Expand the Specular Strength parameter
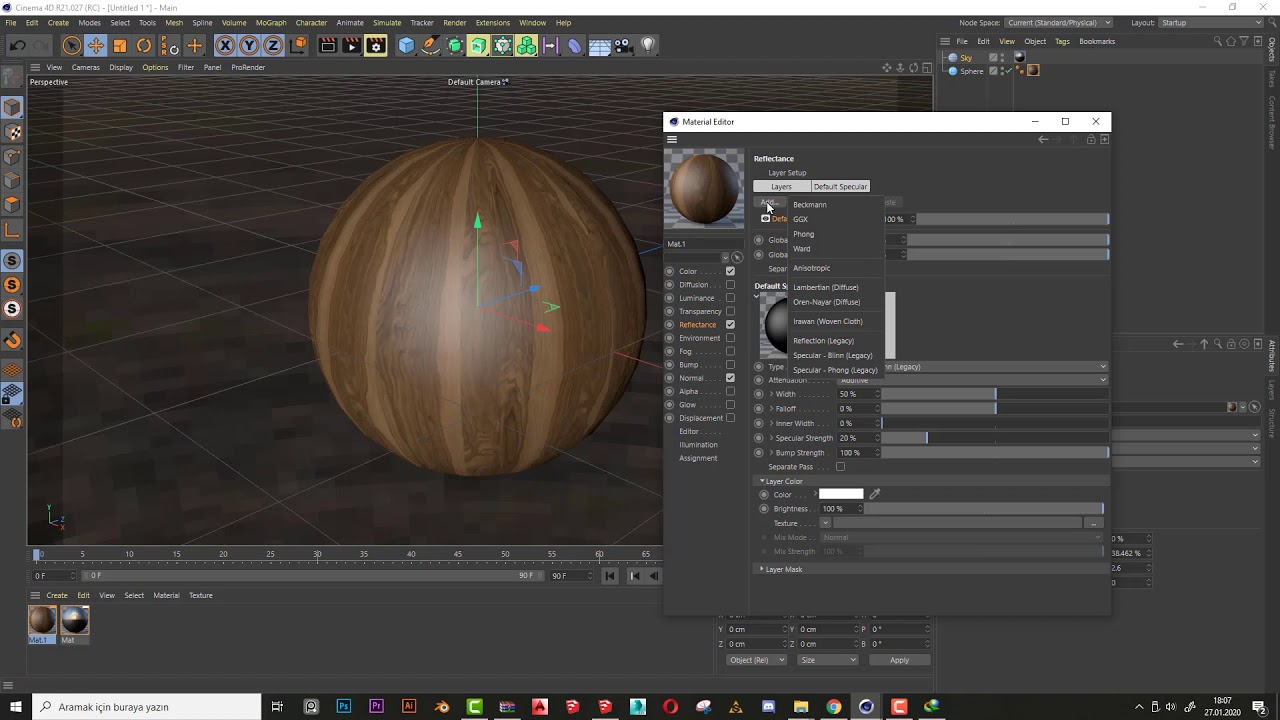This screenshot has height=720, width=1280. 771,438
